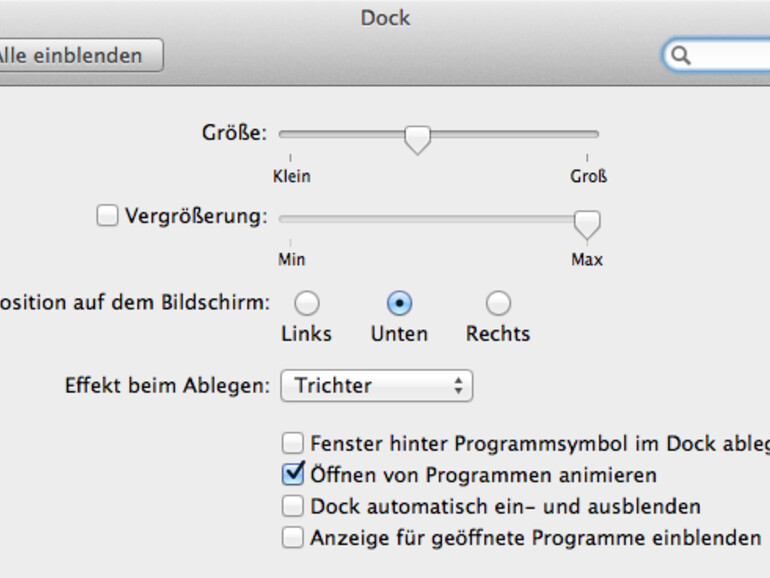Select the Links position radio button
Image resolution: width=770 pixels, height=578 pixels.
(306, 303)
